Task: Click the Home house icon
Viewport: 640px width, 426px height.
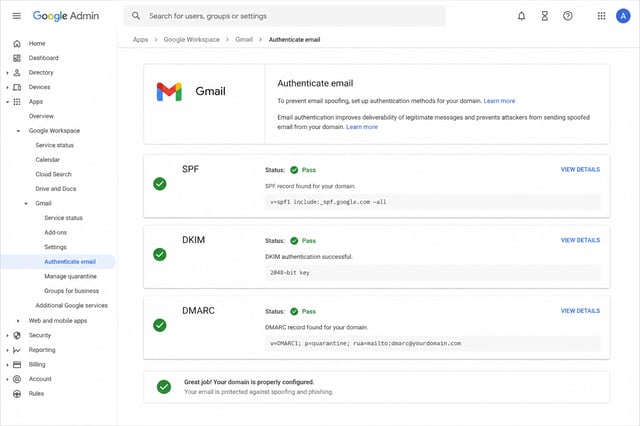Action: pos(17,43)
